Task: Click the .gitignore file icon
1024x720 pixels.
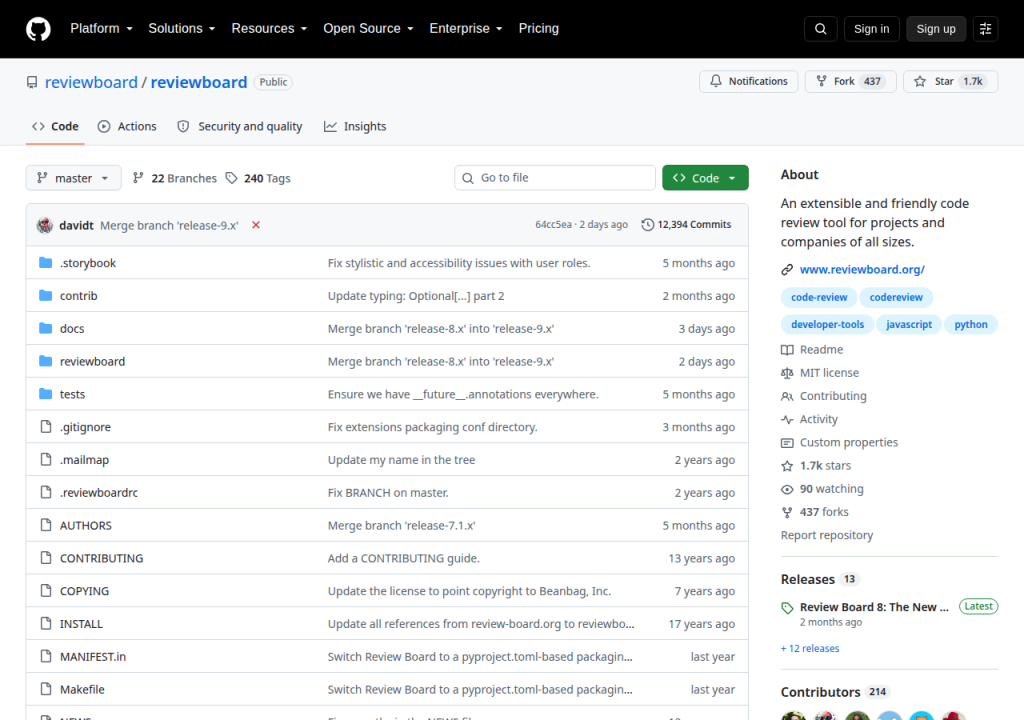Action: tap(46, 427)
